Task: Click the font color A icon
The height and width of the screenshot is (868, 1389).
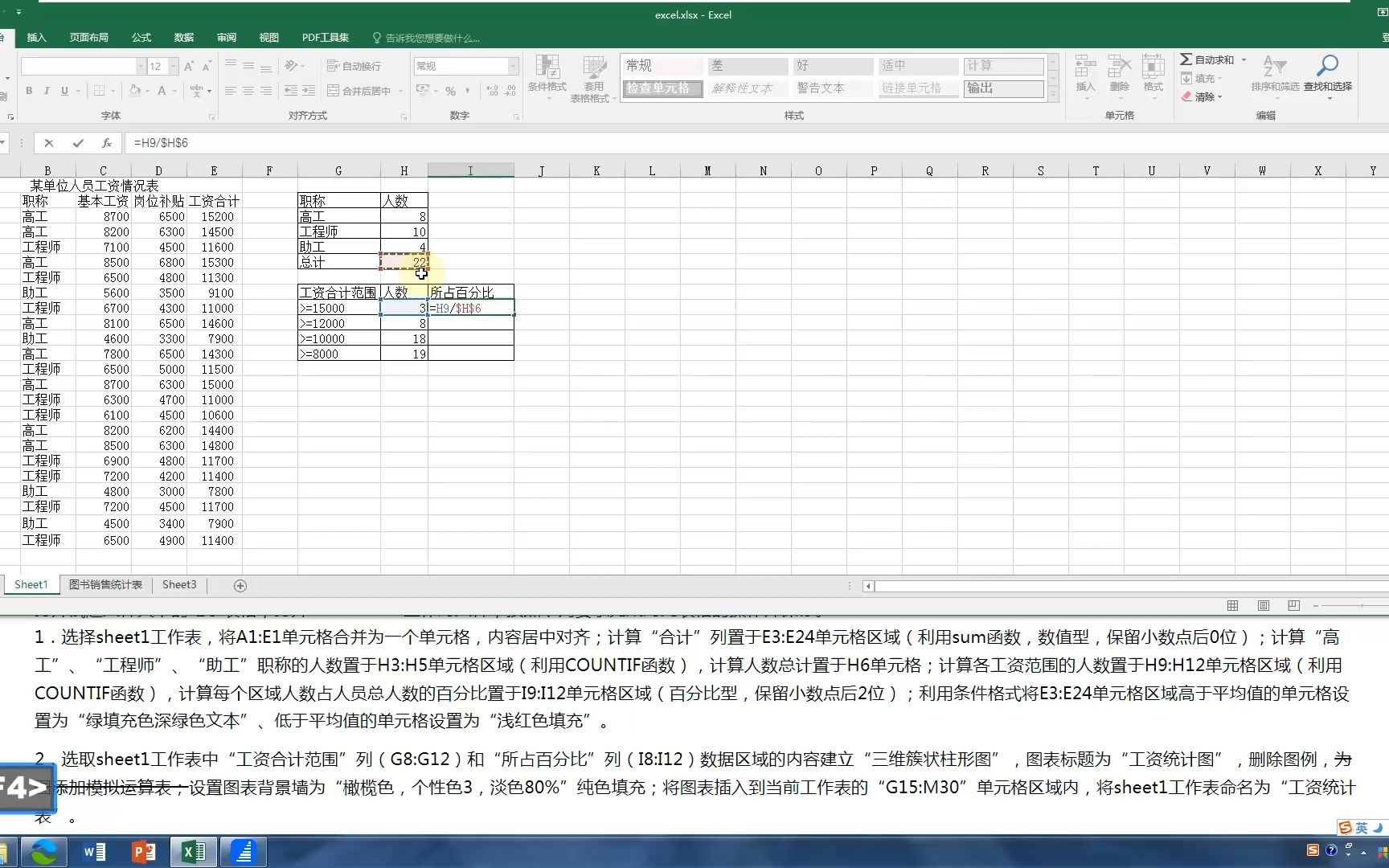Action: point(162,91)
